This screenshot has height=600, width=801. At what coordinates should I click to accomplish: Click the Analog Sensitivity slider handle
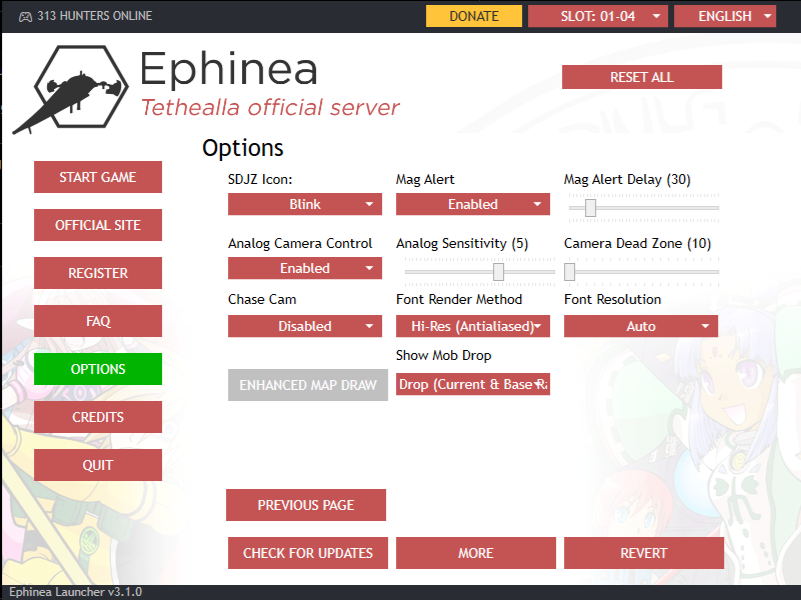click(499, 272)
